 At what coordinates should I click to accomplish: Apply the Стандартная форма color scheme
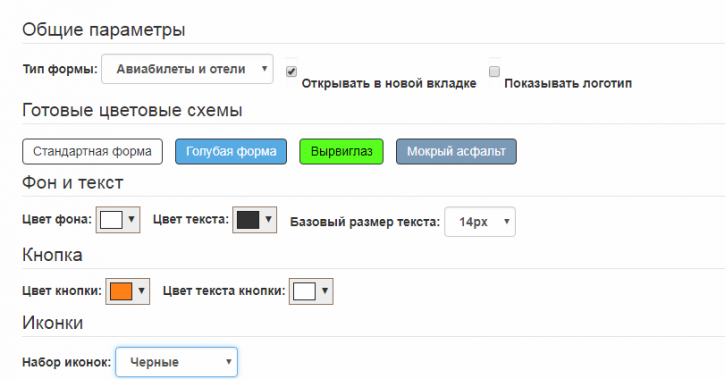click(x=92, y=152)
